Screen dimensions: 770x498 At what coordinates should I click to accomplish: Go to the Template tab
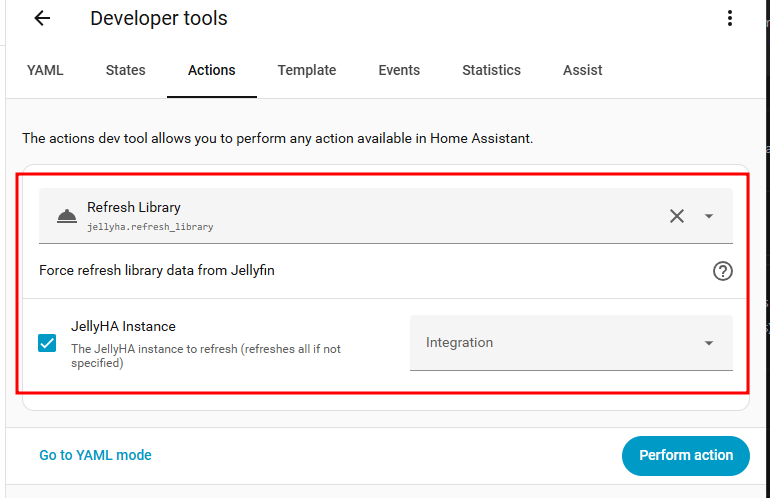pos(307,70)
